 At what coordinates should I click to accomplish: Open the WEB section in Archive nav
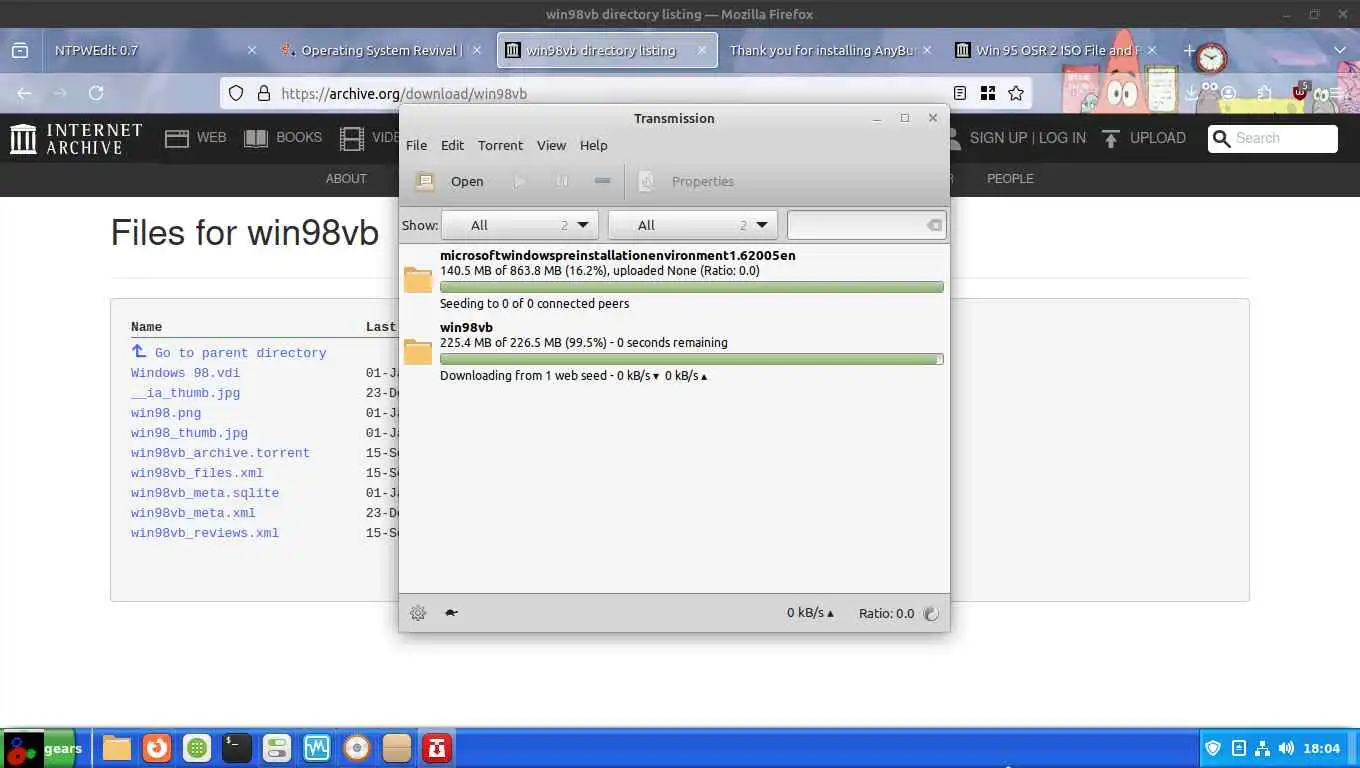coord(196,138)
